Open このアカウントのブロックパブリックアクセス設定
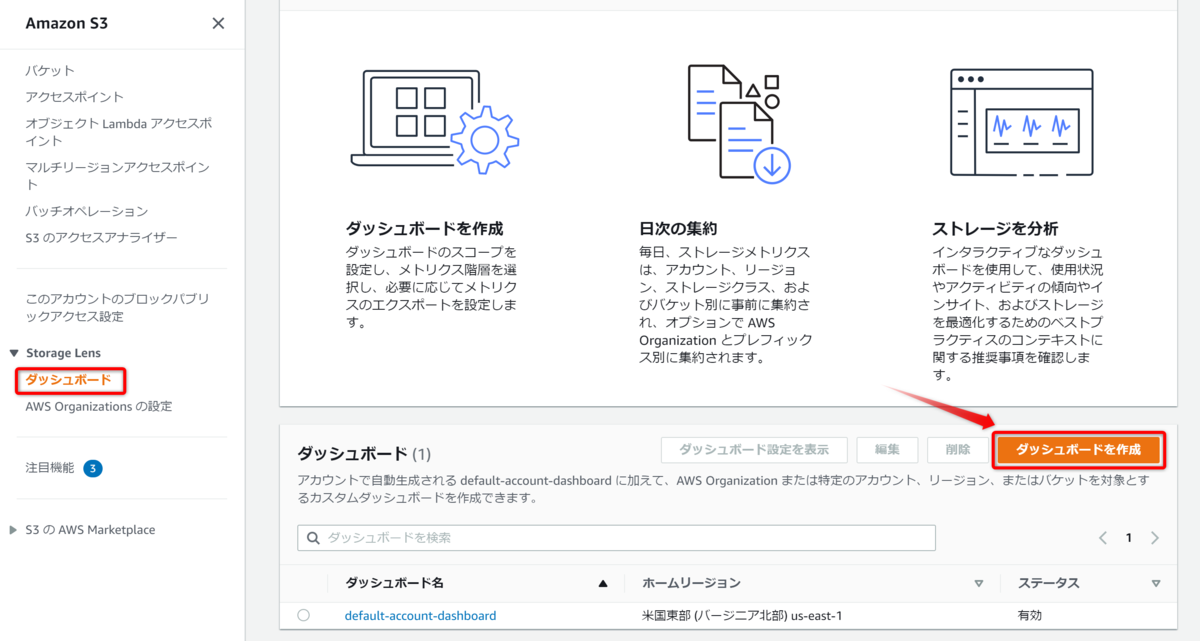The image size is (1200, 641). (x=117, y=307)
